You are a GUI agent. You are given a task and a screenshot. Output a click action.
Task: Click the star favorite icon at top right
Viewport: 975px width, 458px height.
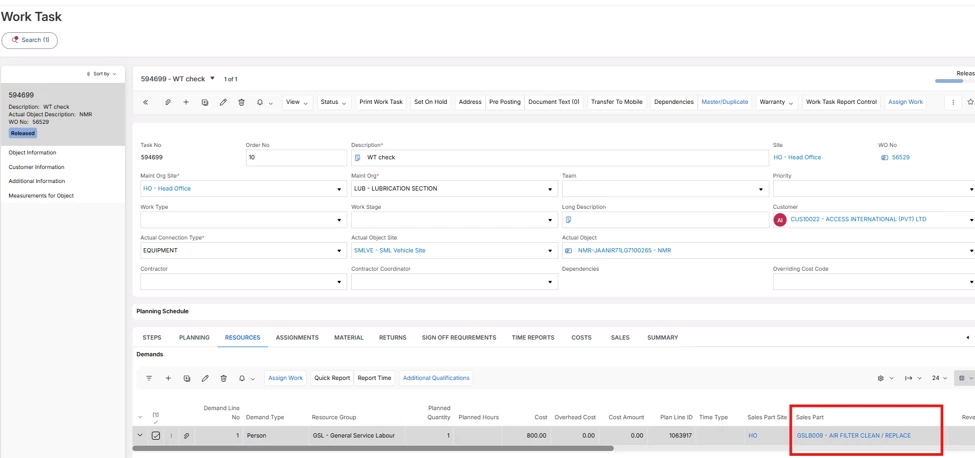pos(970,102)
